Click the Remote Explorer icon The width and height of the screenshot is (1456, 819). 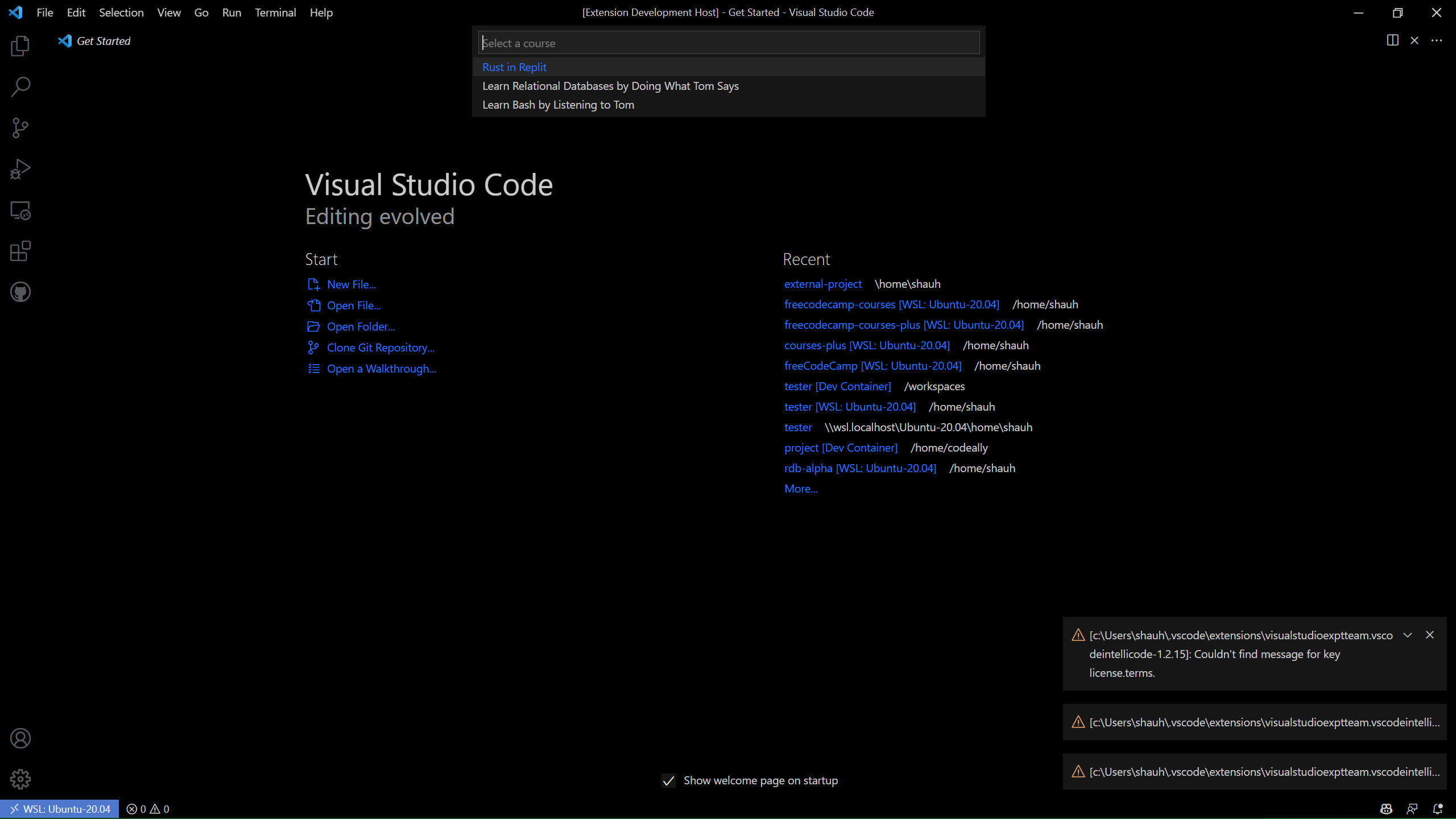(20, 210)
